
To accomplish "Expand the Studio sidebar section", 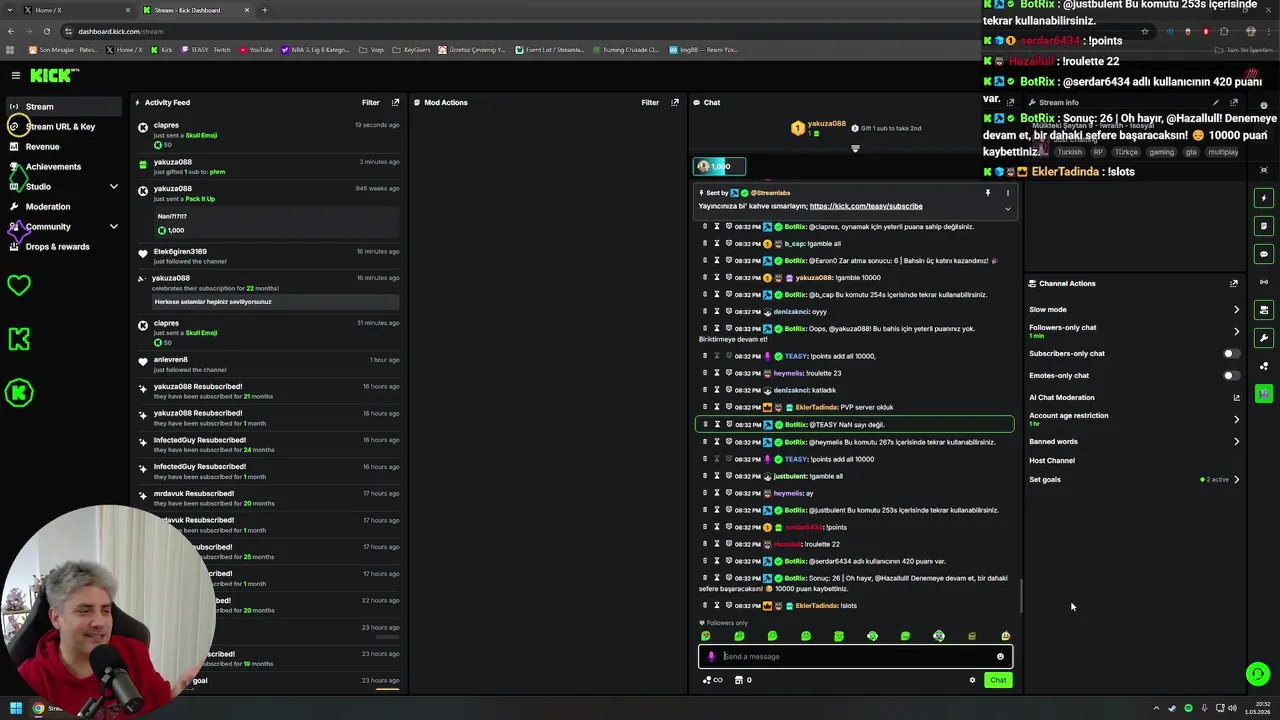I will [x=113, y=186].
